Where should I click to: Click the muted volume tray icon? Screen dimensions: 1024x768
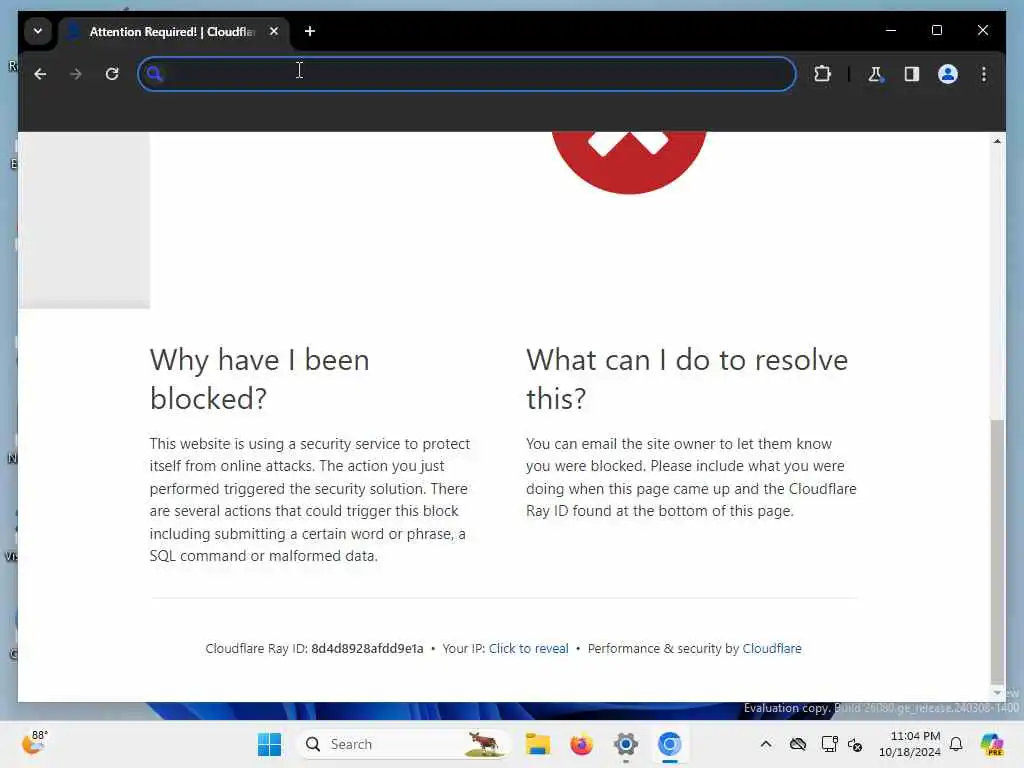point(856,744)
